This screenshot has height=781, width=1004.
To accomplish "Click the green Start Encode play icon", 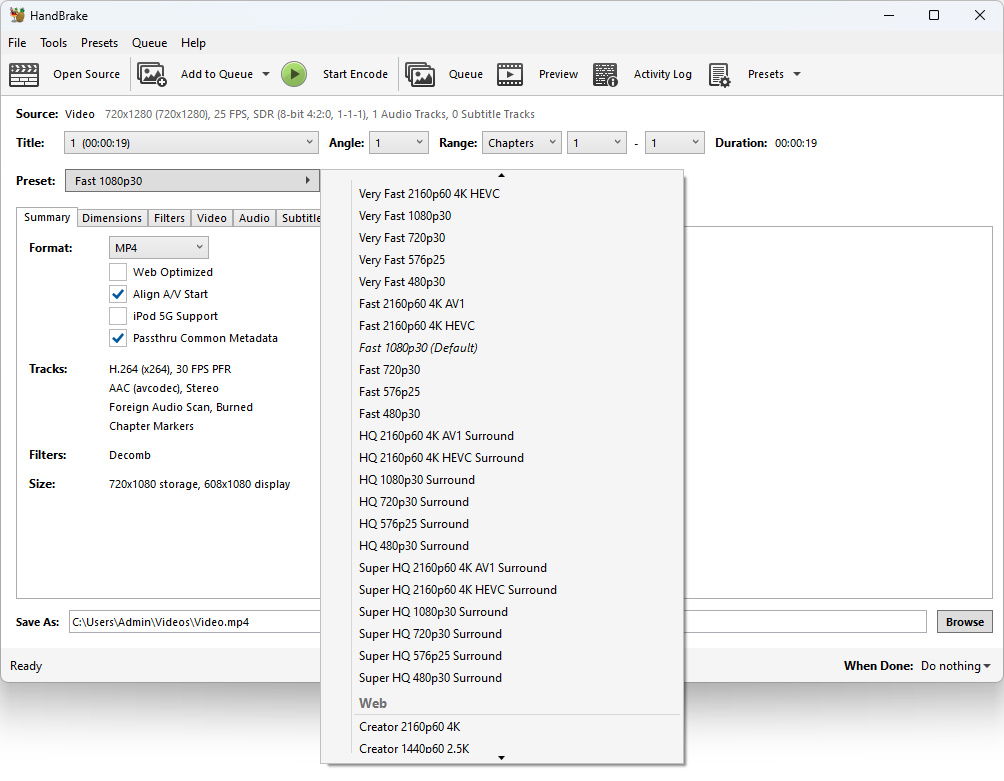I will point(295,74).
